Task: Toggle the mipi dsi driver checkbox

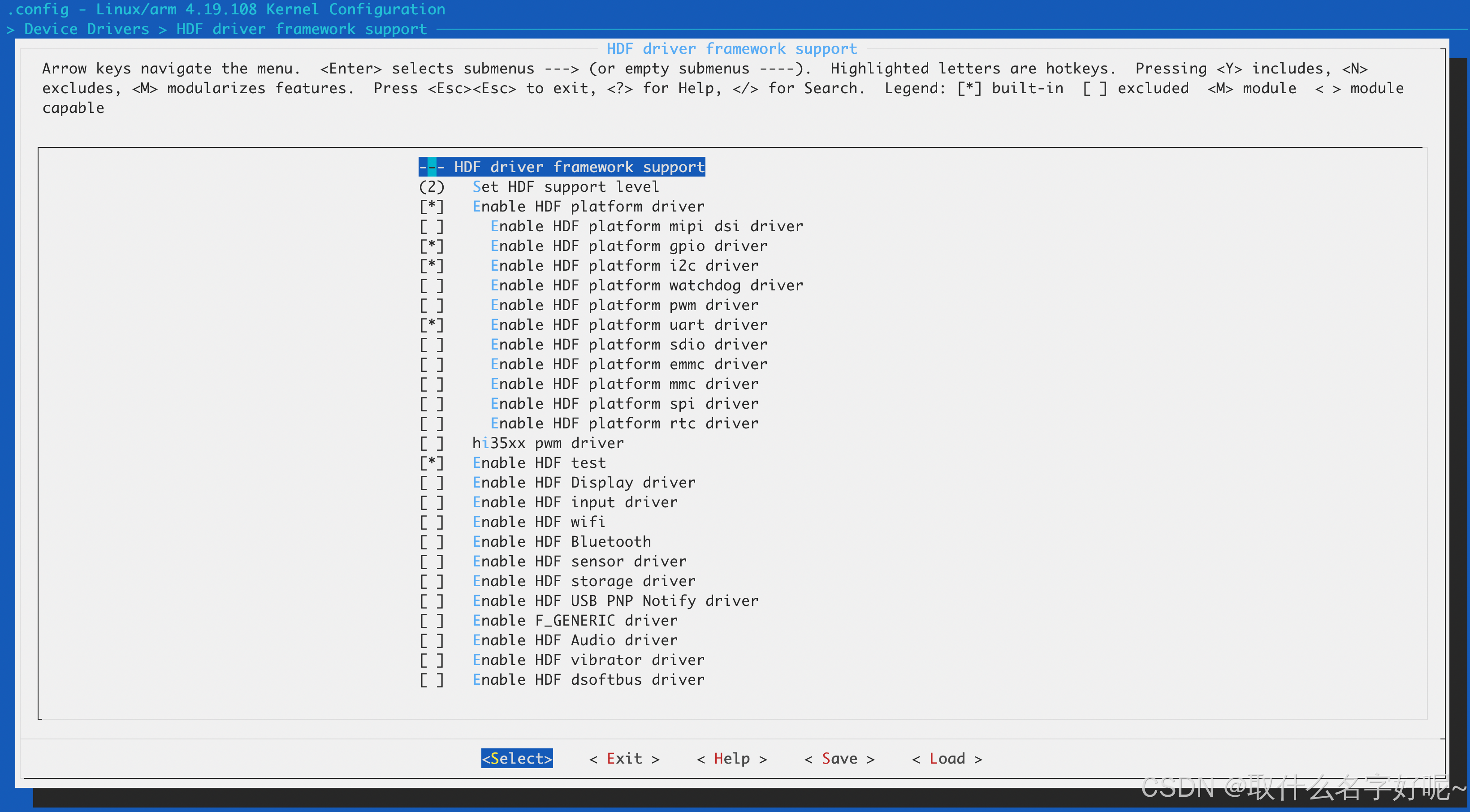Action: pos(432,227)
